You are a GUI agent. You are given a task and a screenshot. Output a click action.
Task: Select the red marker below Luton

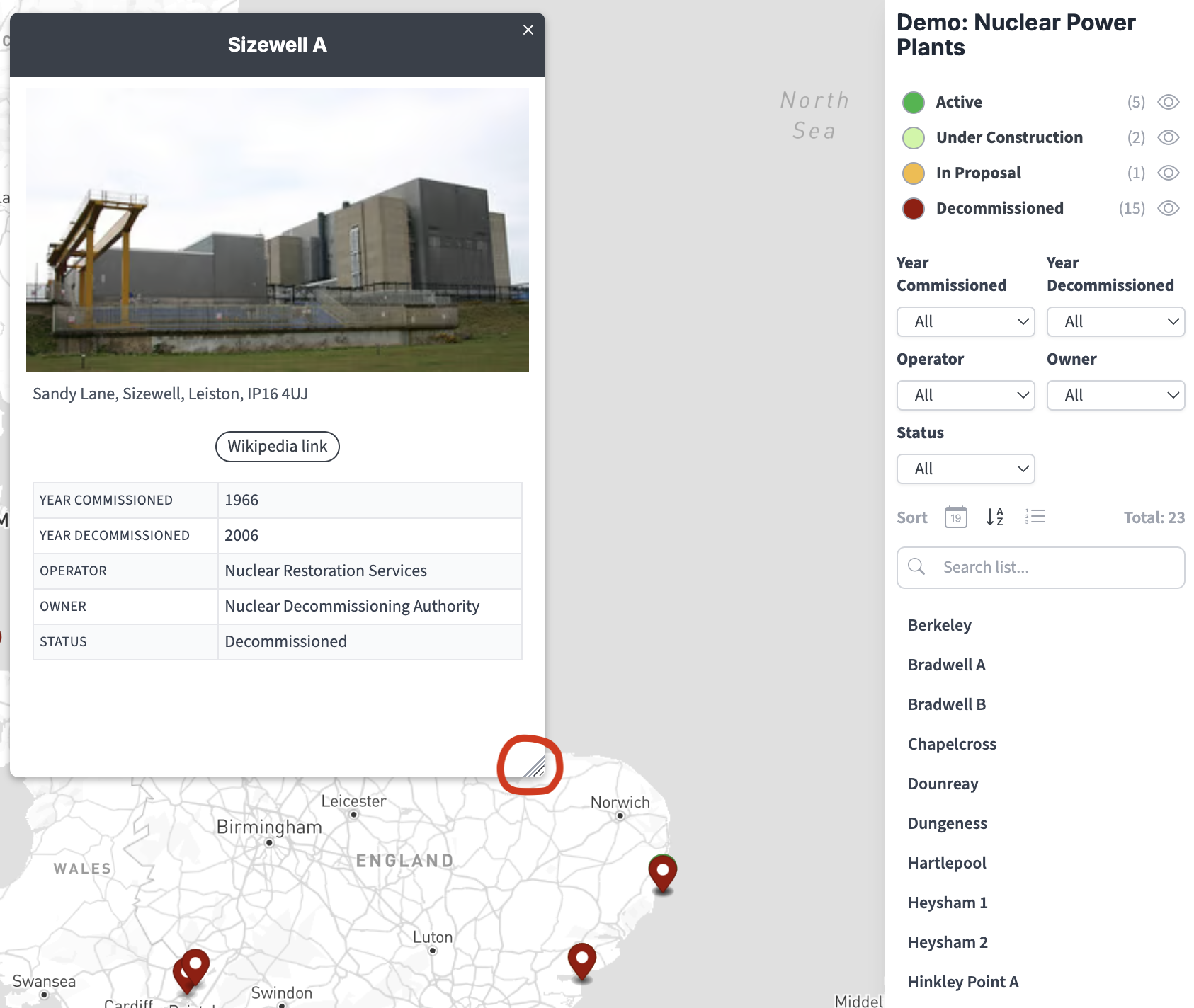pos(581,961)
